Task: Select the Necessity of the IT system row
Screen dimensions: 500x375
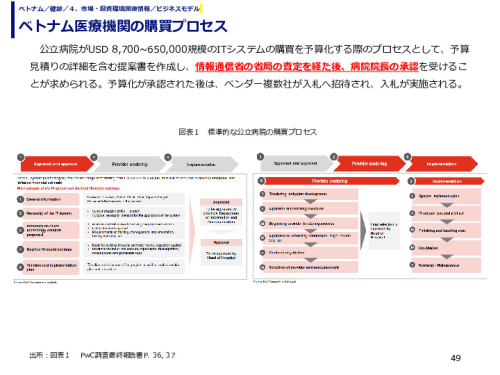Action: tap(48, 213)
